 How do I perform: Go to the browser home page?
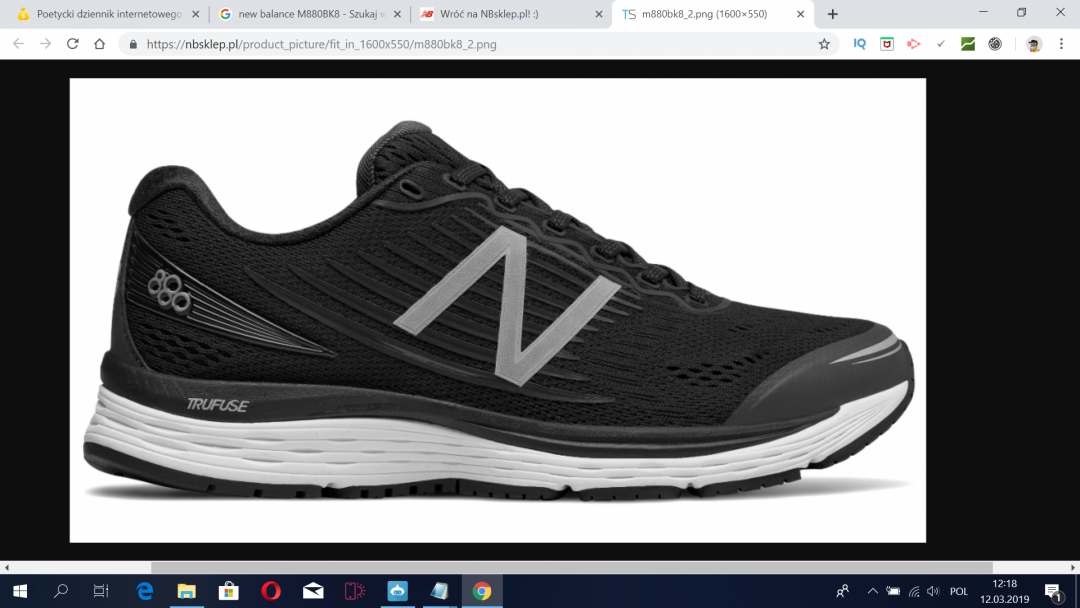coord(99,44)
